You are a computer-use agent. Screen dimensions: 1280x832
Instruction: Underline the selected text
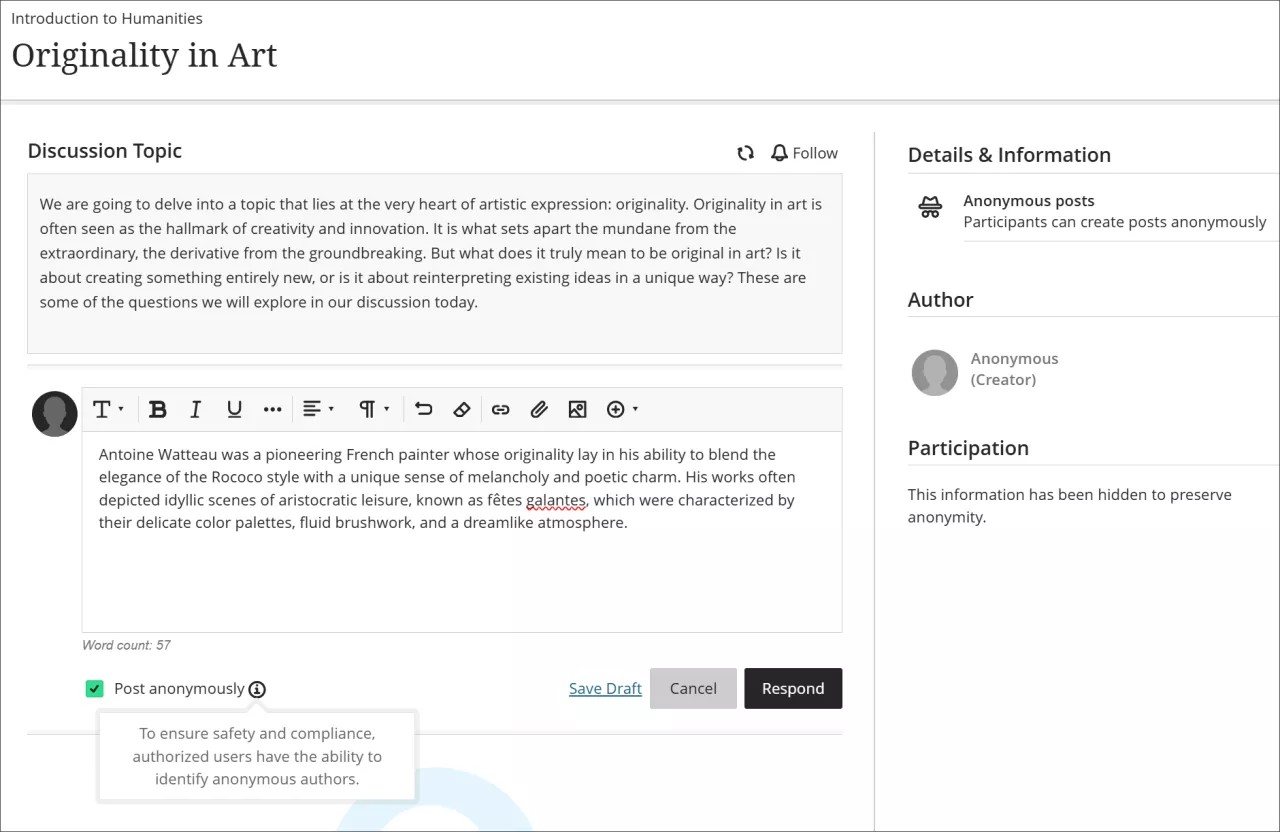click(234, 409)
